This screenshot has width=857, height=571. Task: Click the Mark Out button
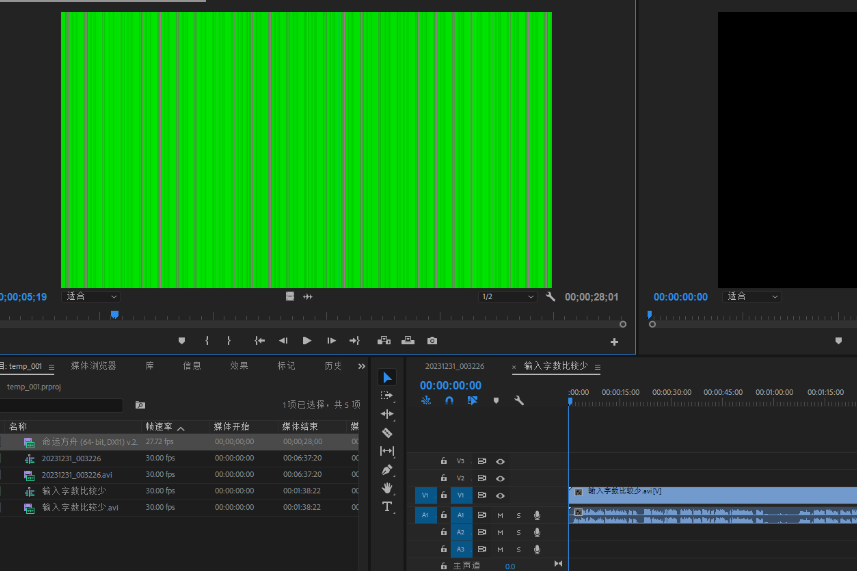tap(228, 341)
